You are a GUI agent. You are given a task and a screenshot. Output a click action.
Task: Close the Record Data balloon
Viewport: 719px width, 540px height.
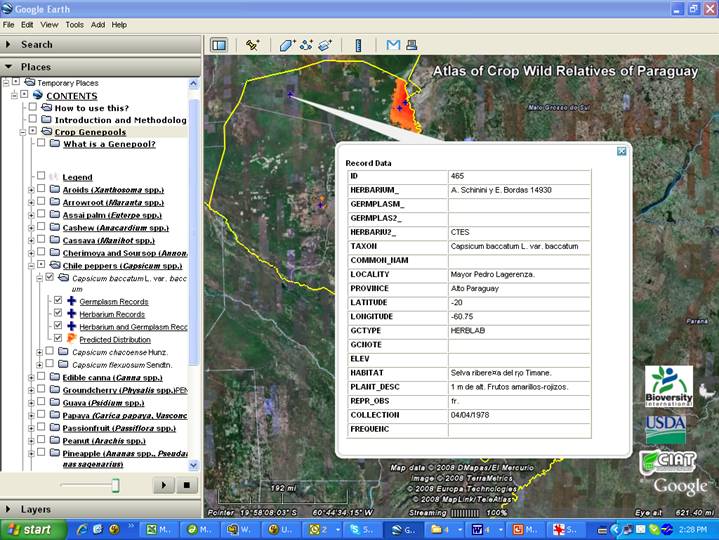(621, 151)
